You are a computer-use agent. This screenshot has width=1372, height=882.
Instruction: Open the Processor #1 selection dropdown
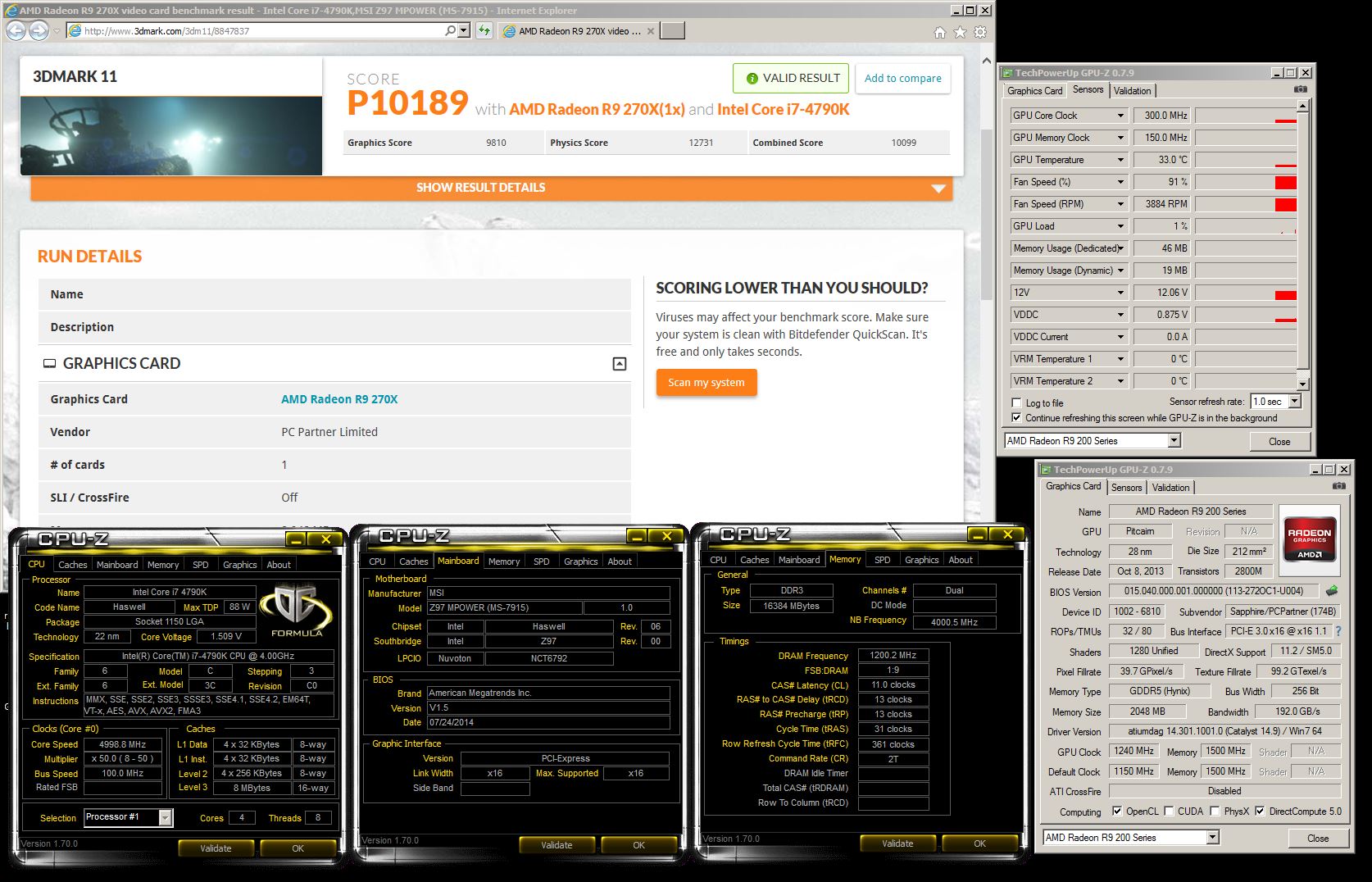[x=166, y=817]
